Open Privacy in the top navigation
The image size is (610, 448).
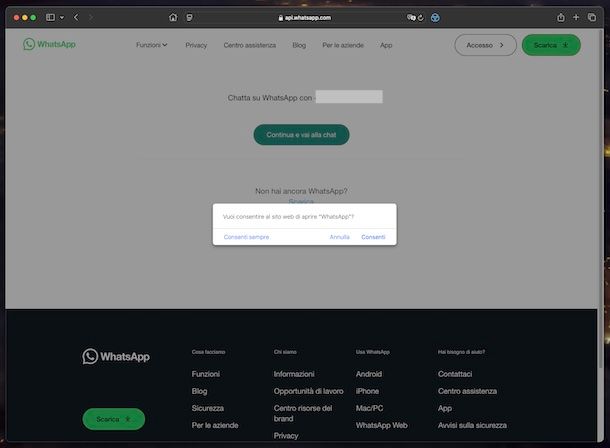196,45
